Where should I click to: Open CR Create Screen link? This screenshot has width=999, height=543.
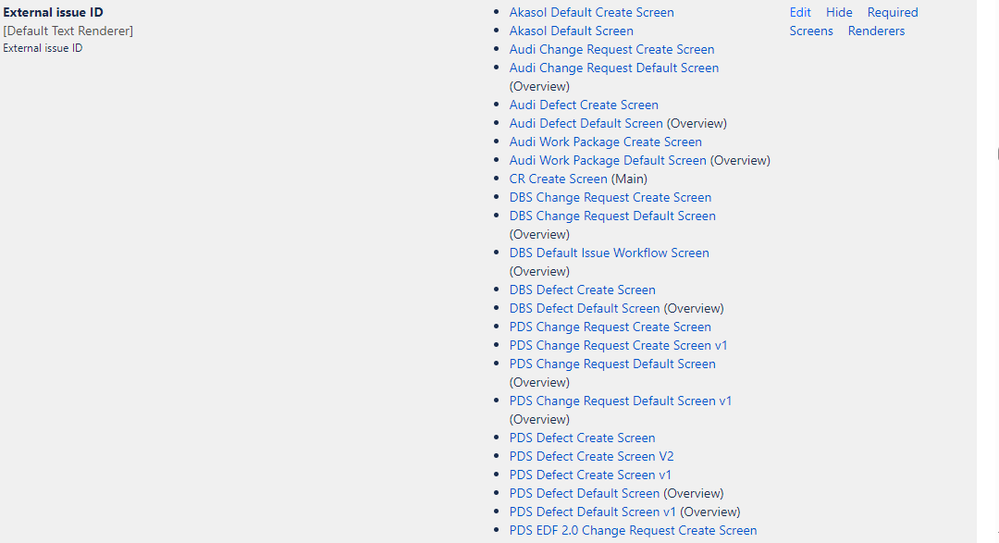(x=558, y=178)
